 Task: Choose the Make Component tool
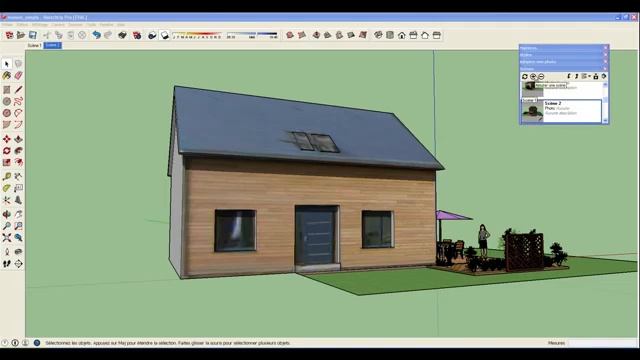click(18, 64)
